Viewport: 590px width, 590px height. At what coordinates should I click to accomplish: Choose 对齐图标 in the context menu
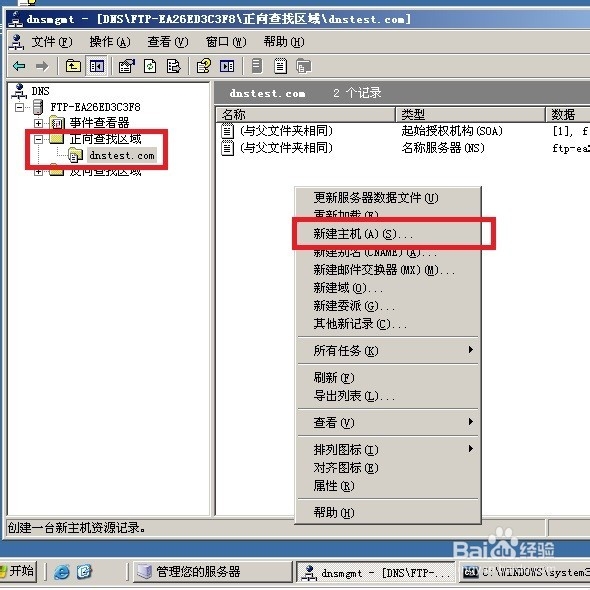(x=388, y=468)
